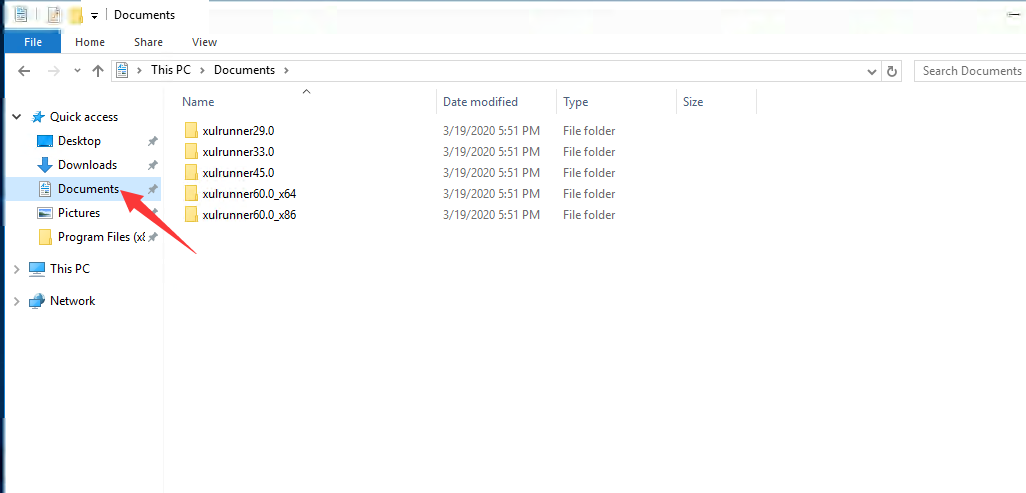Open the Downloads icon in sidebar
1026x493 pixels.
click(45, 165)
